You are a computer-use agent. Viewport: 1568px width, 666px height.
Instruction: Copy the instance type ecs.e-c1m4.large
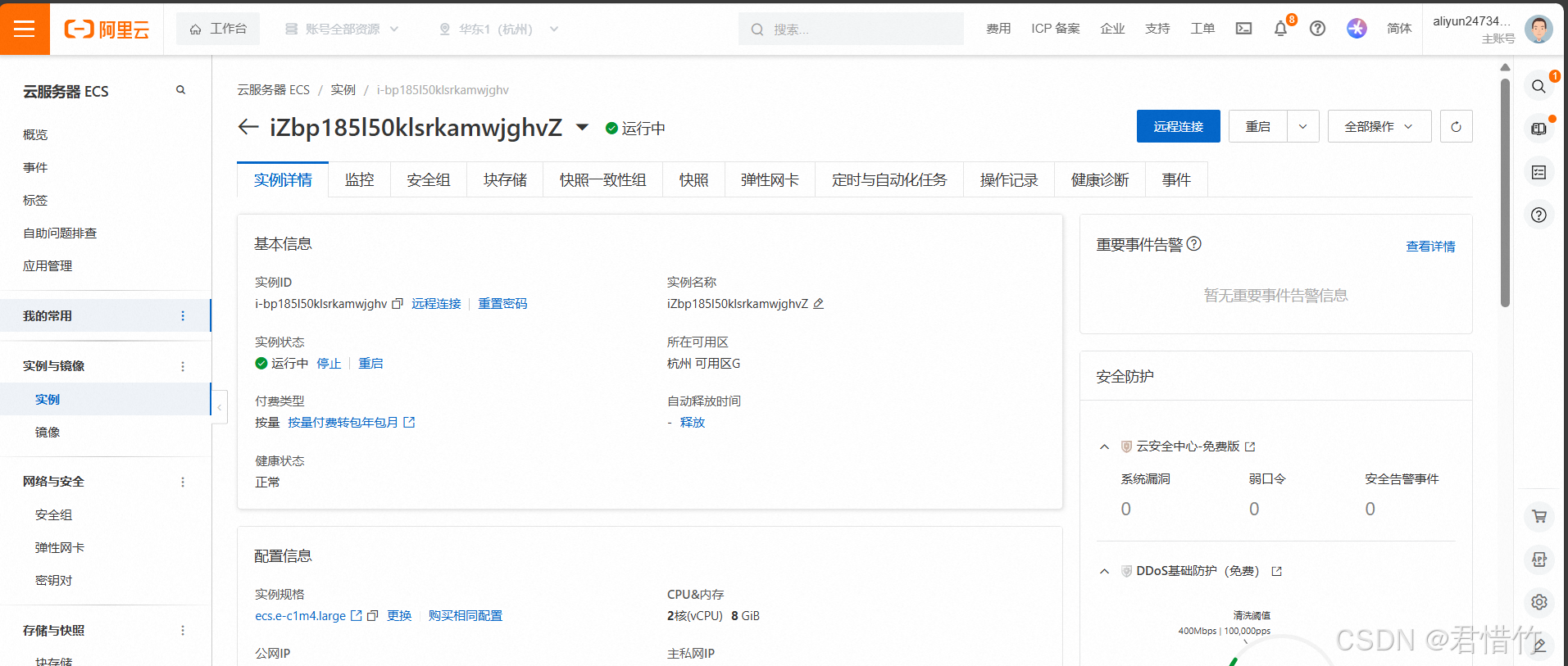click(372, 615)
